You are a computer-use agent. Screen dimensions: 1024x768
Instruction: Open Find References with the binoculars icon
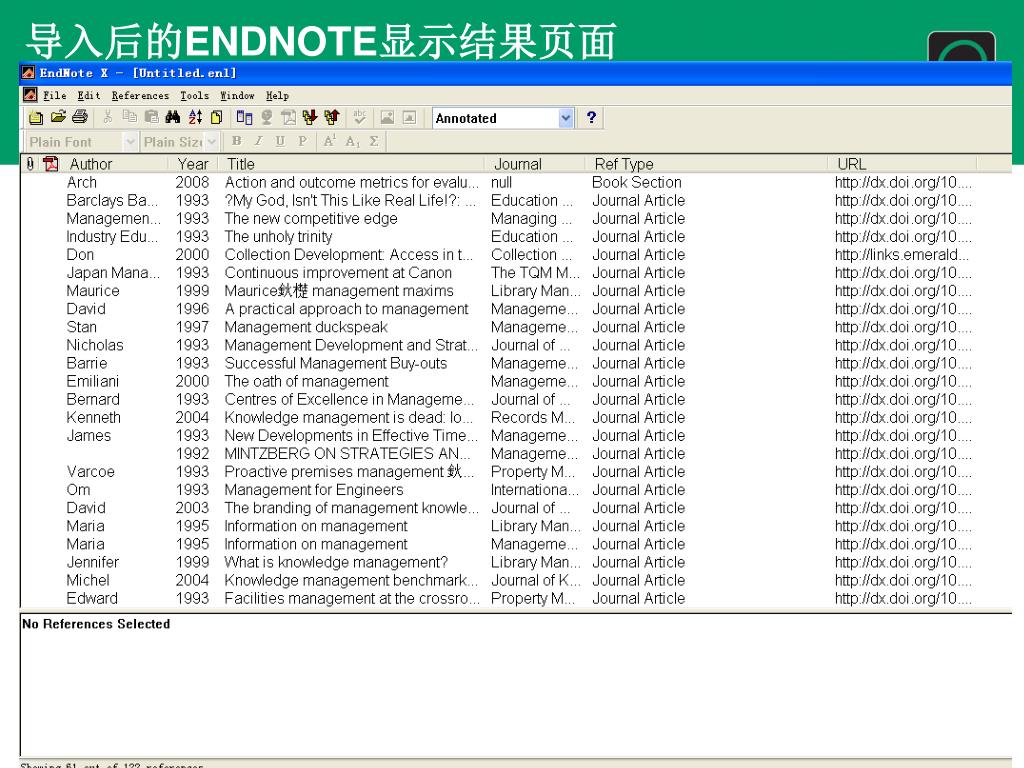point(172,118)
